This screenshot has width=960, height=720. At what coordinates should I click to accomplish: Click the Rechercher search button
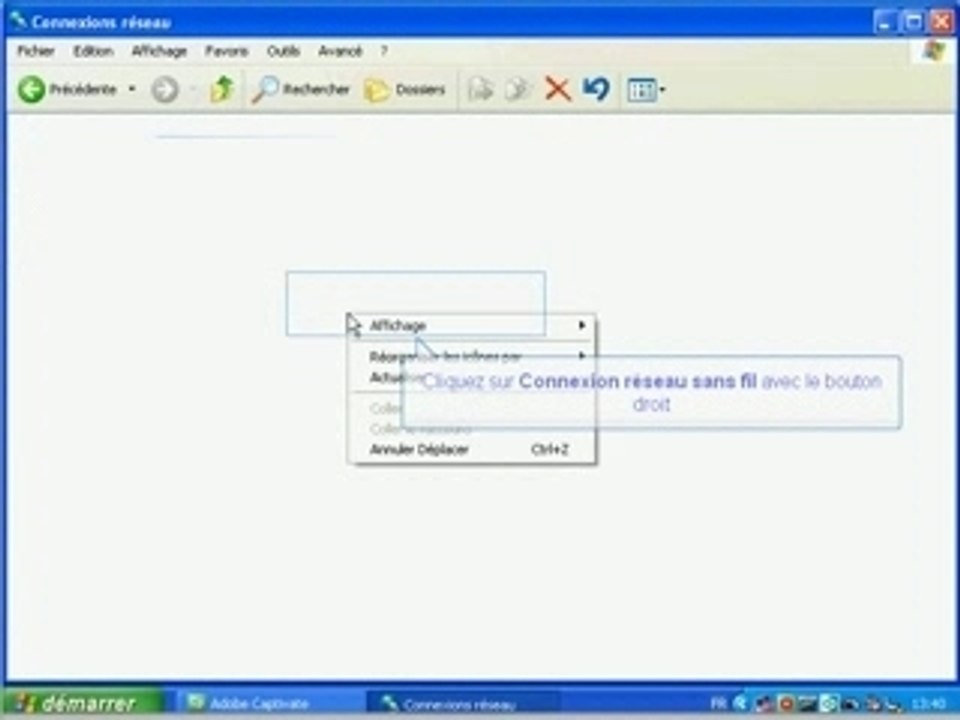(x=301, y=90)
